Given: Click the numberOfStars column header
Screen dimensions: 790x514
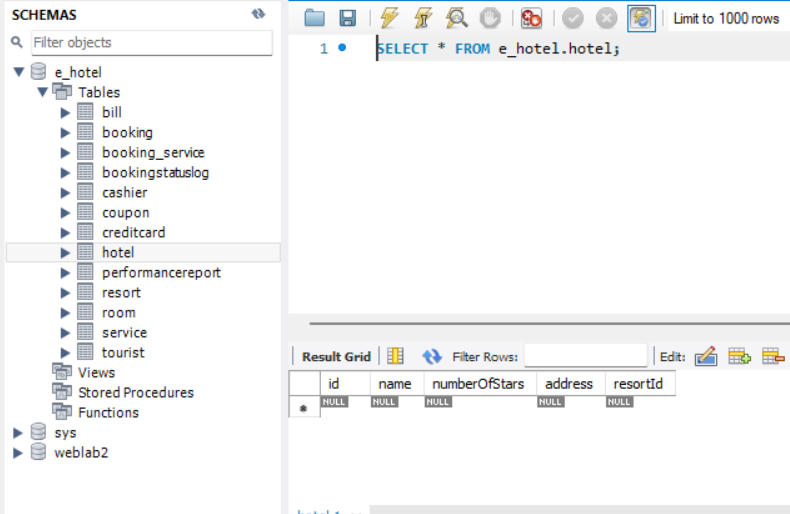Looking at the screenshot, I should [x=479, y=384].
